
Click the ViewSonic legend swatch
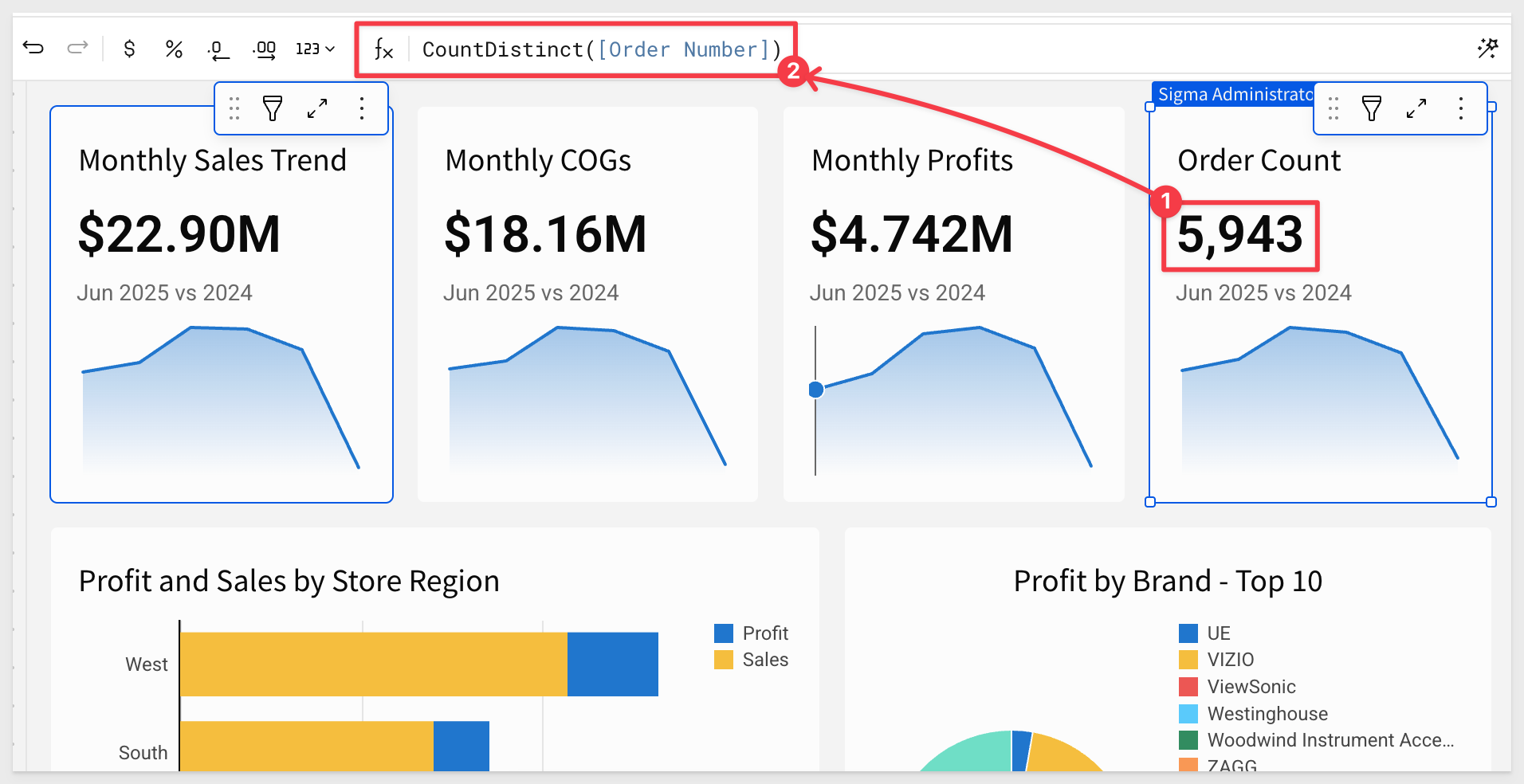[1188, 687]
